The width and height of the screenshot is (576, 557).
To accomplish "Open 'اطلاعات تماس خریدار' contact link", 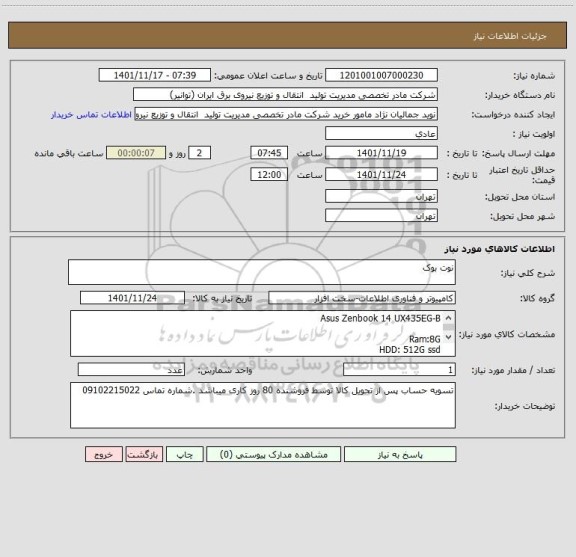I will tap(91, 115).
